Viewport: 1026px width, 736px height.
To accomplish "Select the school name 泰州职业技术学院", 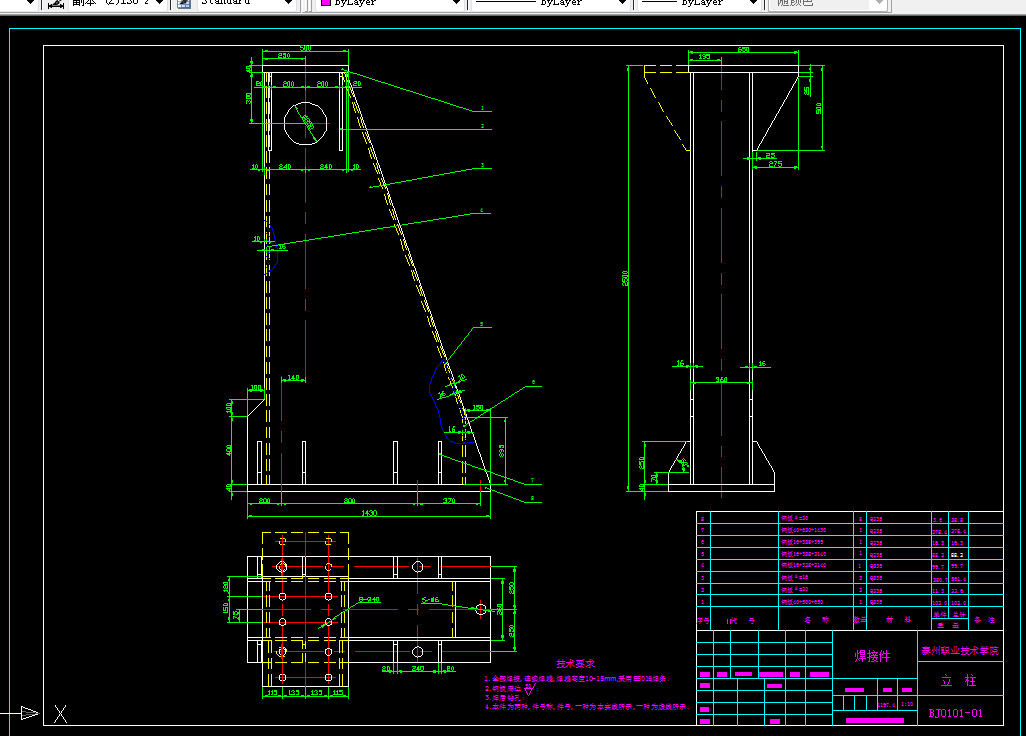I will 960,651.
